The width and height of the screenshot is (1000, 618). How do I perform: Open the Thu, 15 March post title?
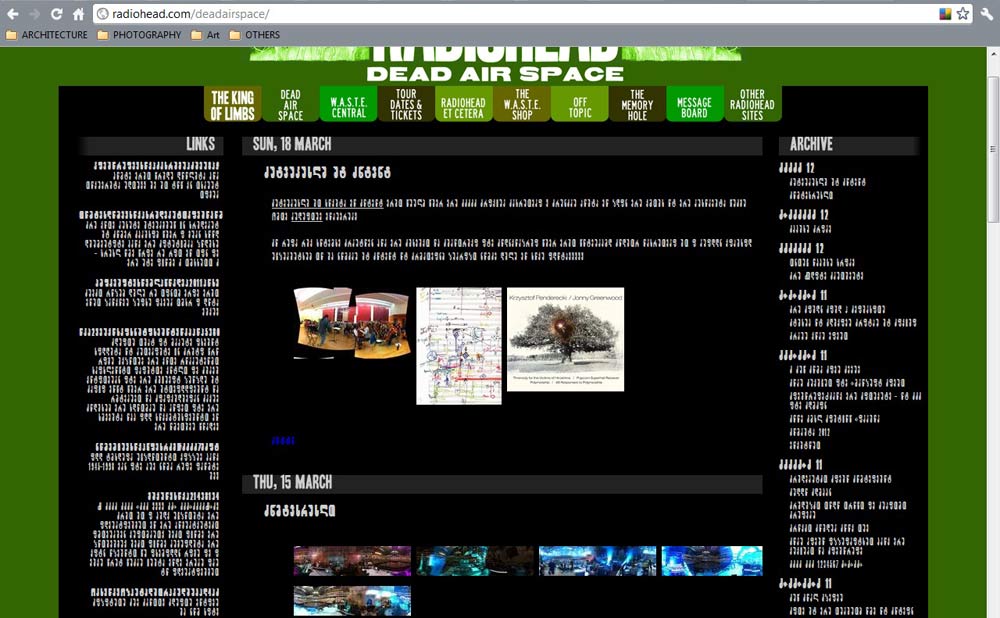click(300, 511)
